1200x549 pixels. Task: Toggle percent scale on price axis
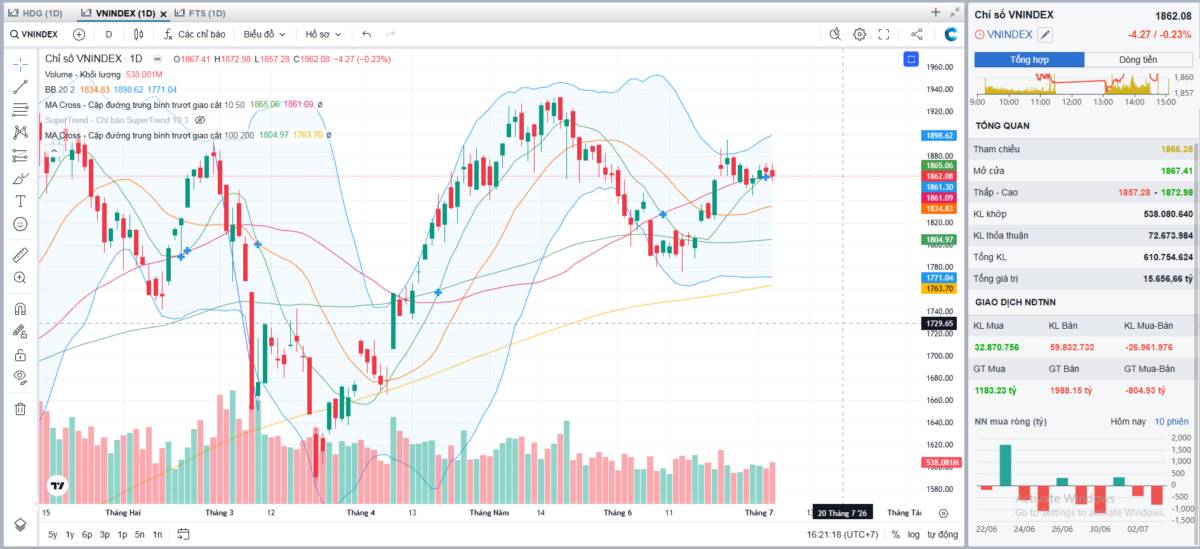tap(896, 534)
